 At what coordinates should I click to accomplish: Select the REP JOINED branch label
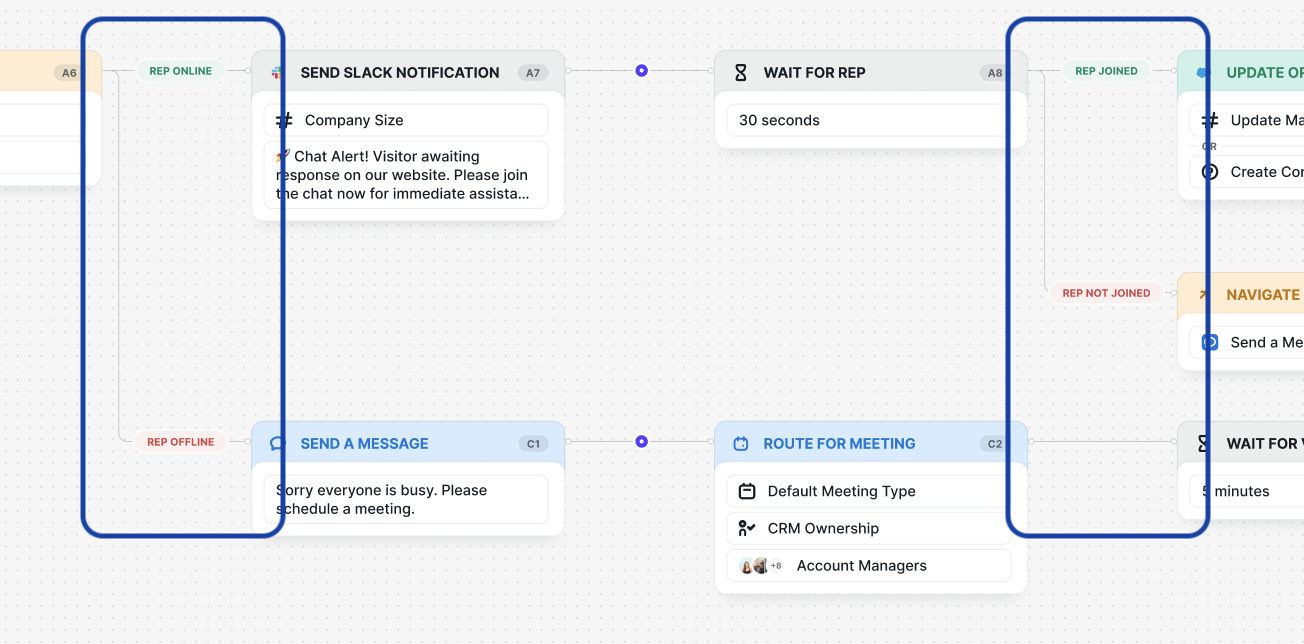pyautogui.click(x=1106, y=71)
